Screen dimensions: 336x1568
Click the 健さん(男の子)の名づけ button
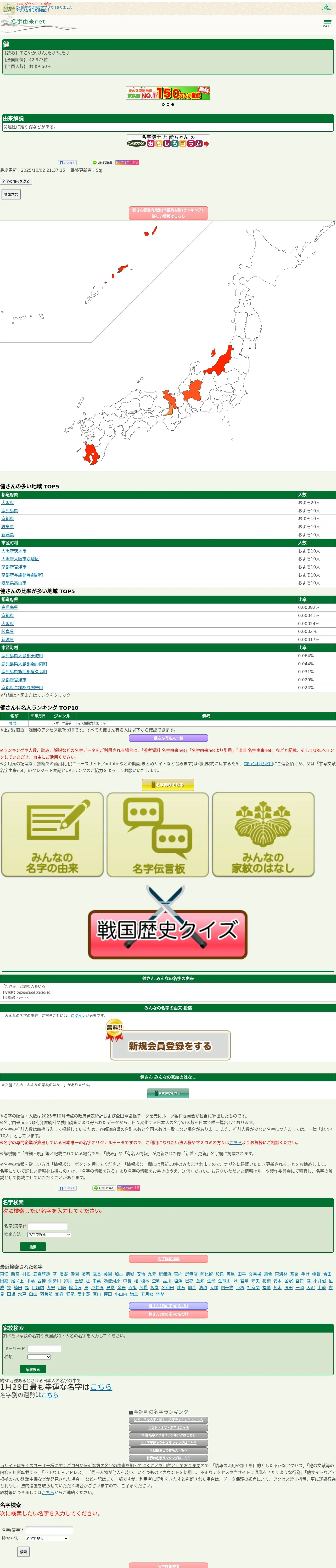pos(168,1306)
